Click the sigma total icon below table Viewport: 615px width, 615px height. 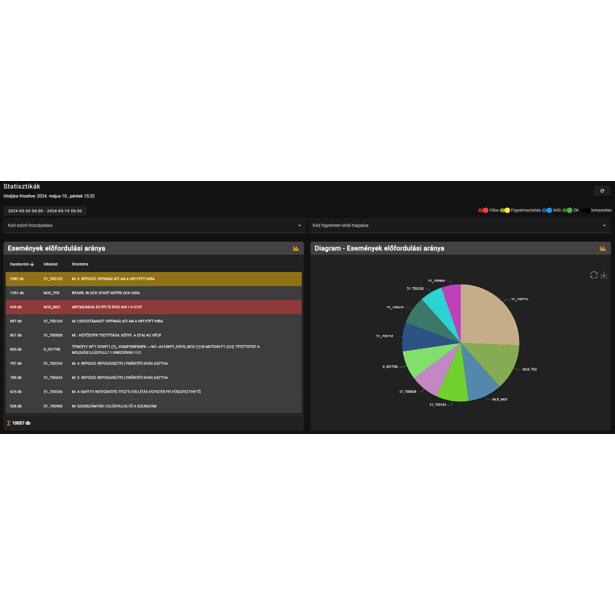[x=9, y=423]
